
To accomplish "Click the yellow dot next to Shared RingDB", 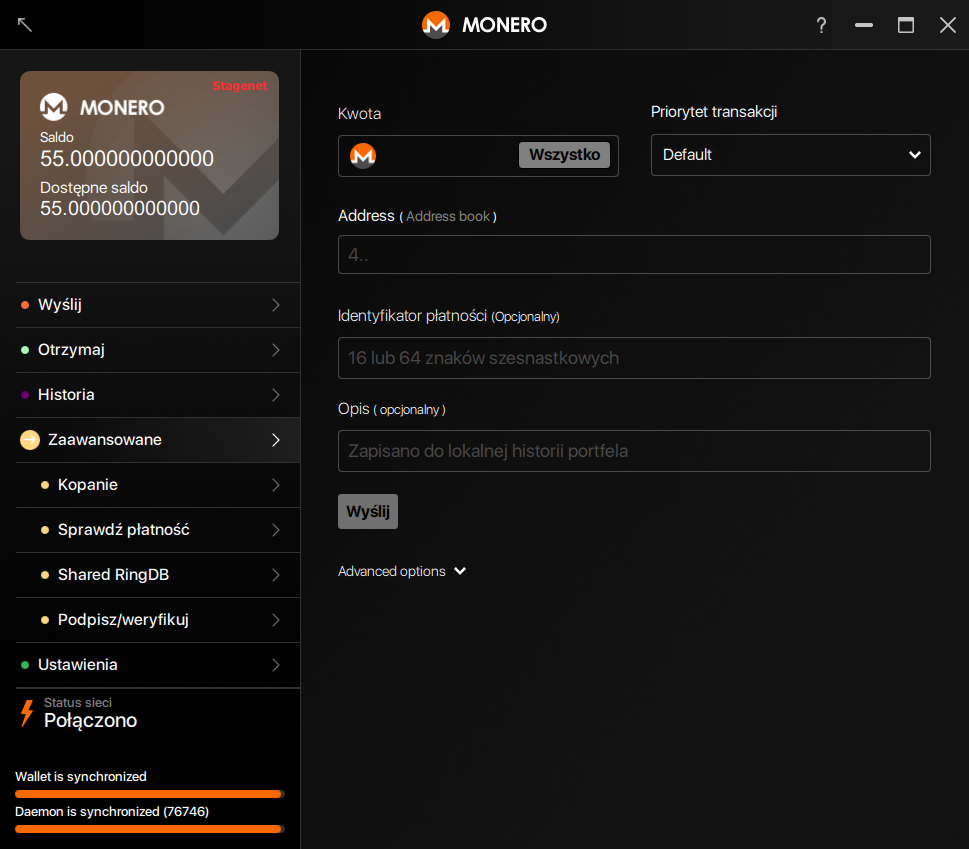I will pyautogui.click(x=44, y=575).
